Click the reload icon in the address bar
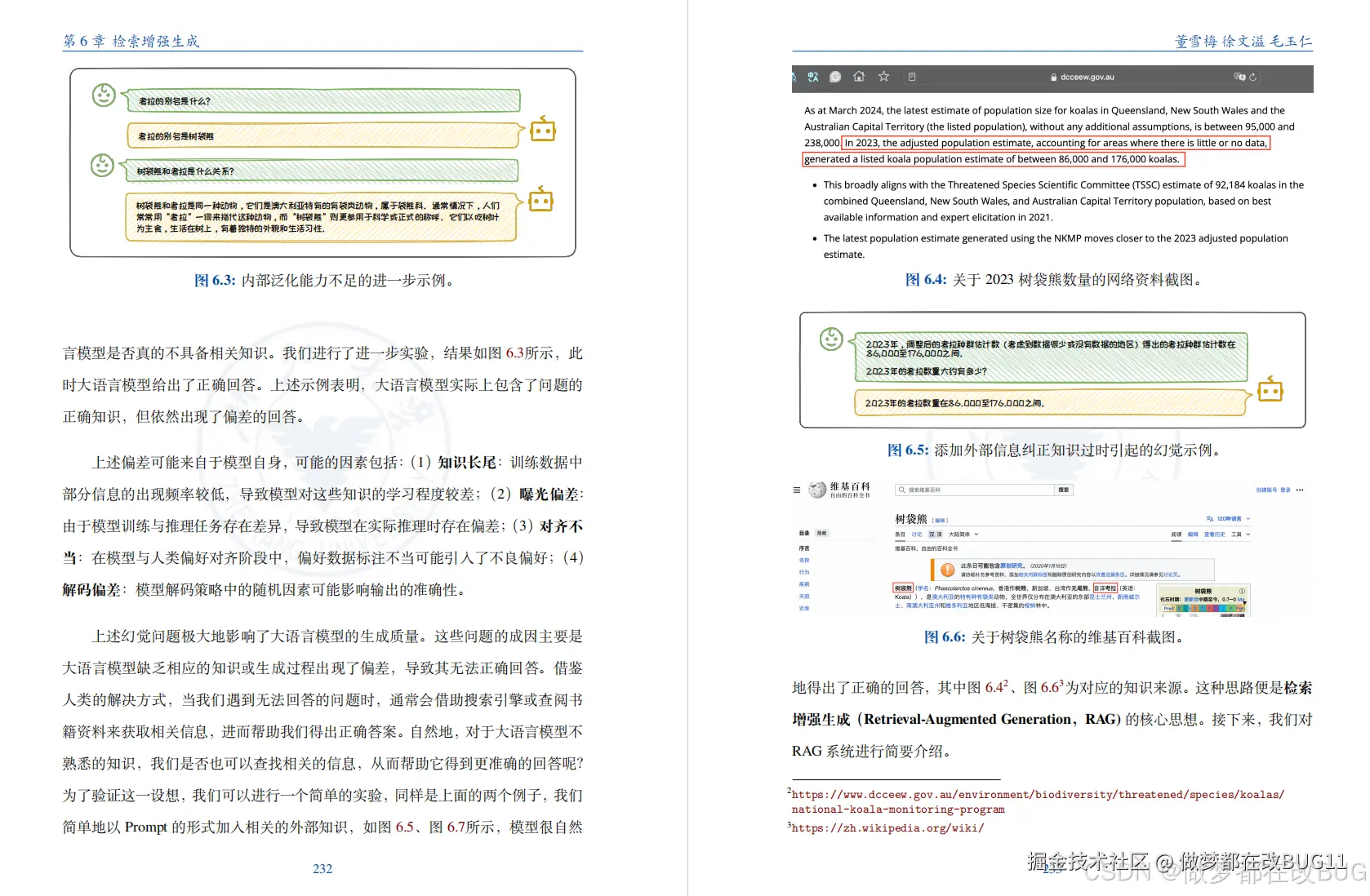The image size is (1370, 896). click(1252, 77)
